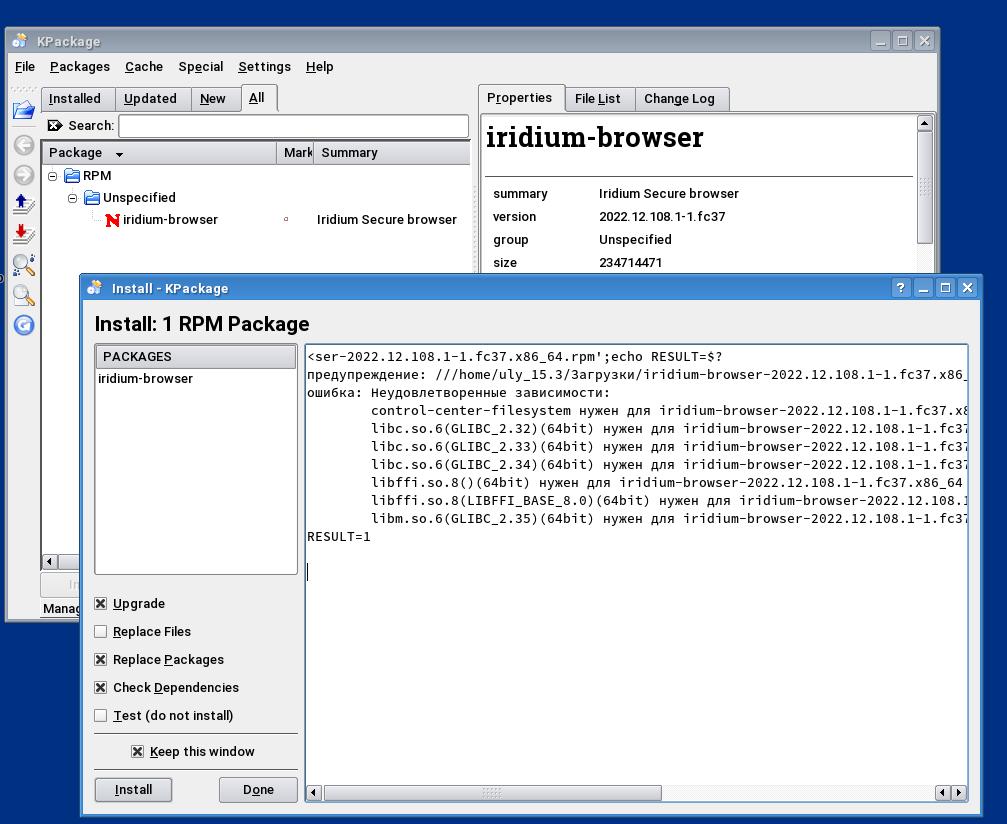Click the RESULT=1 line in output
The image size is (1007, 824).
pos(338,537)
